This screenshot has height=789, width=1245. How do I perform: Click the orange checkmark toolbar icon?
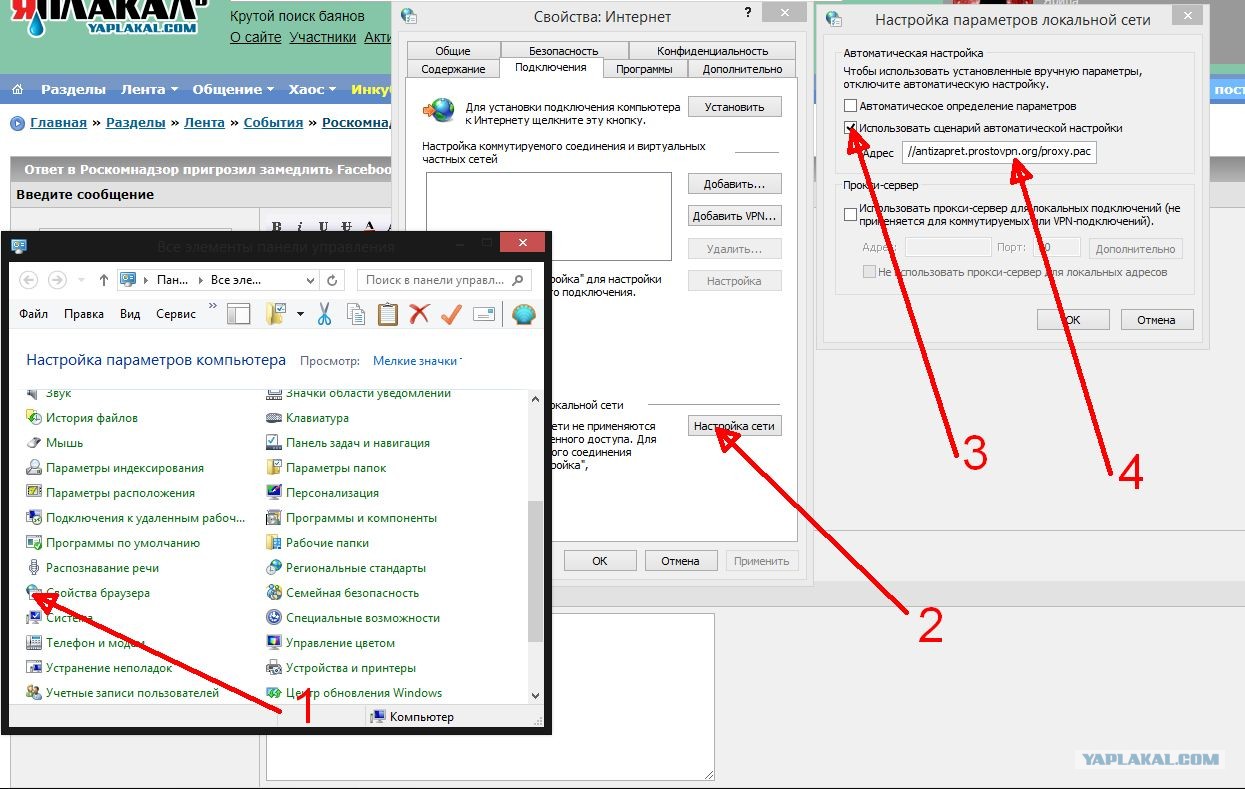pyautogui.click(x=451, y=314)
